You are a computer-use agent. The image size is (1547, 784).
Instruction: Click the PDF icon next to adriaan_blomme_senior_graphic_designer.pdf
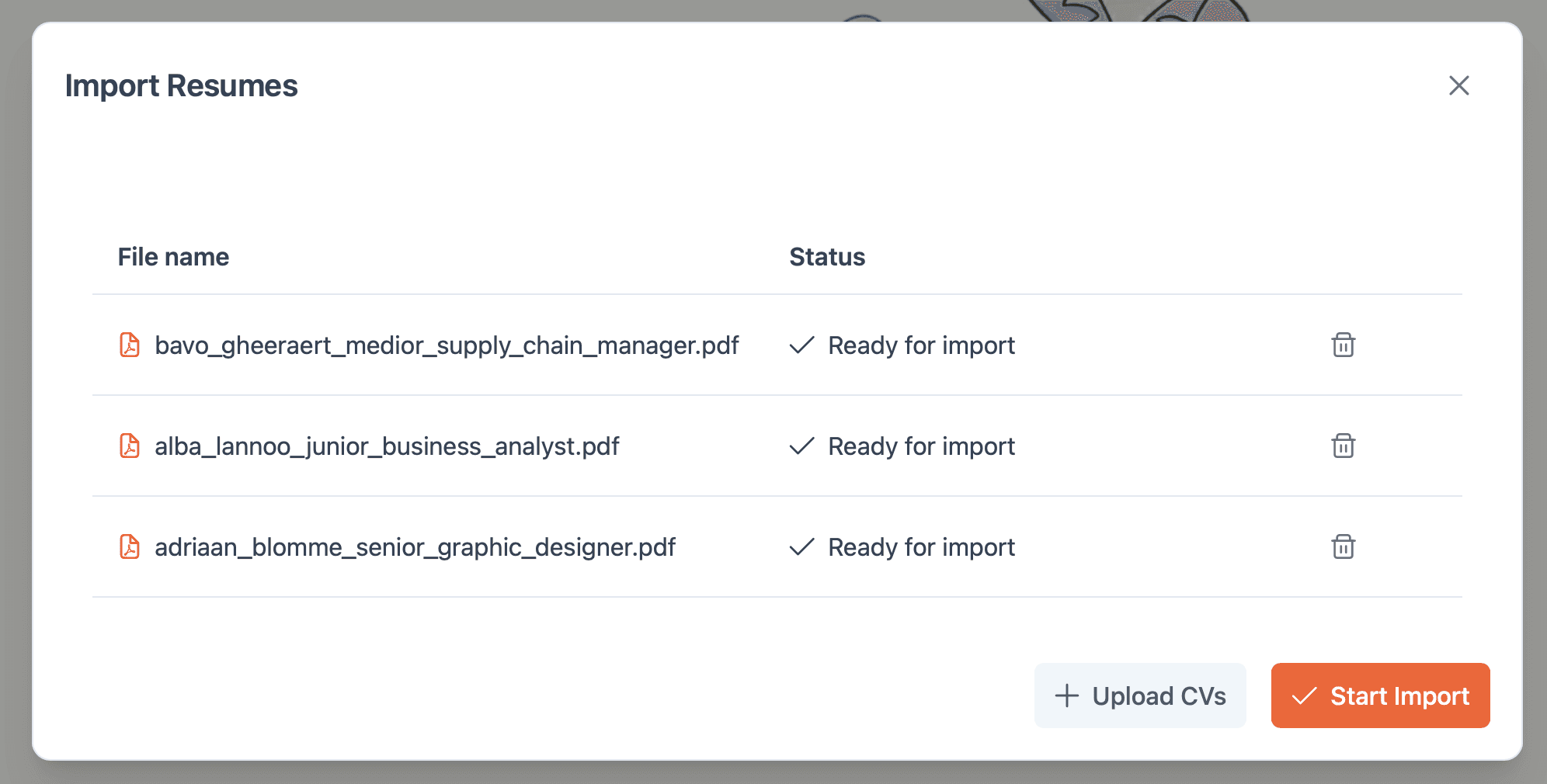coord(130,547)
